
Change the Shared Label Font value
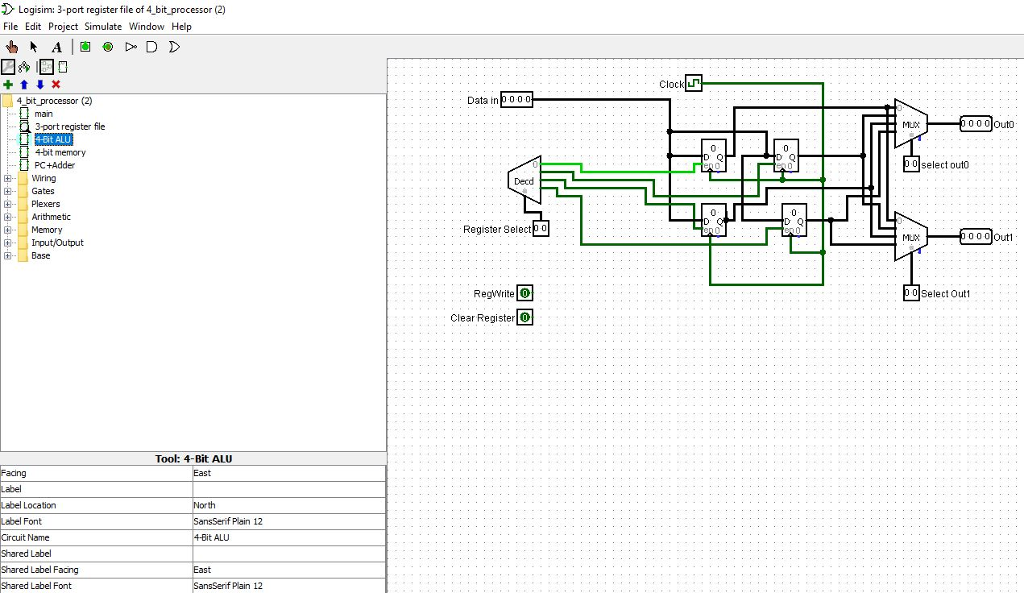(x=289, y=586)
